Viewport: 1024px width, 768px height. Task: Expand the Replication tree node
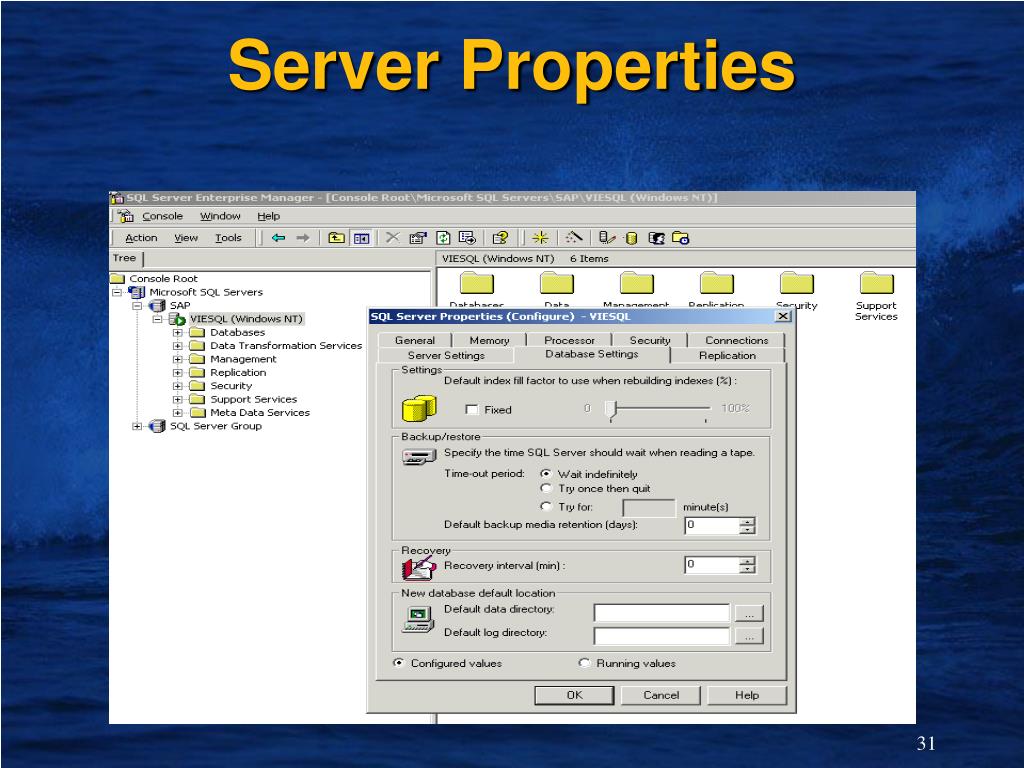[x=178, y=373]
